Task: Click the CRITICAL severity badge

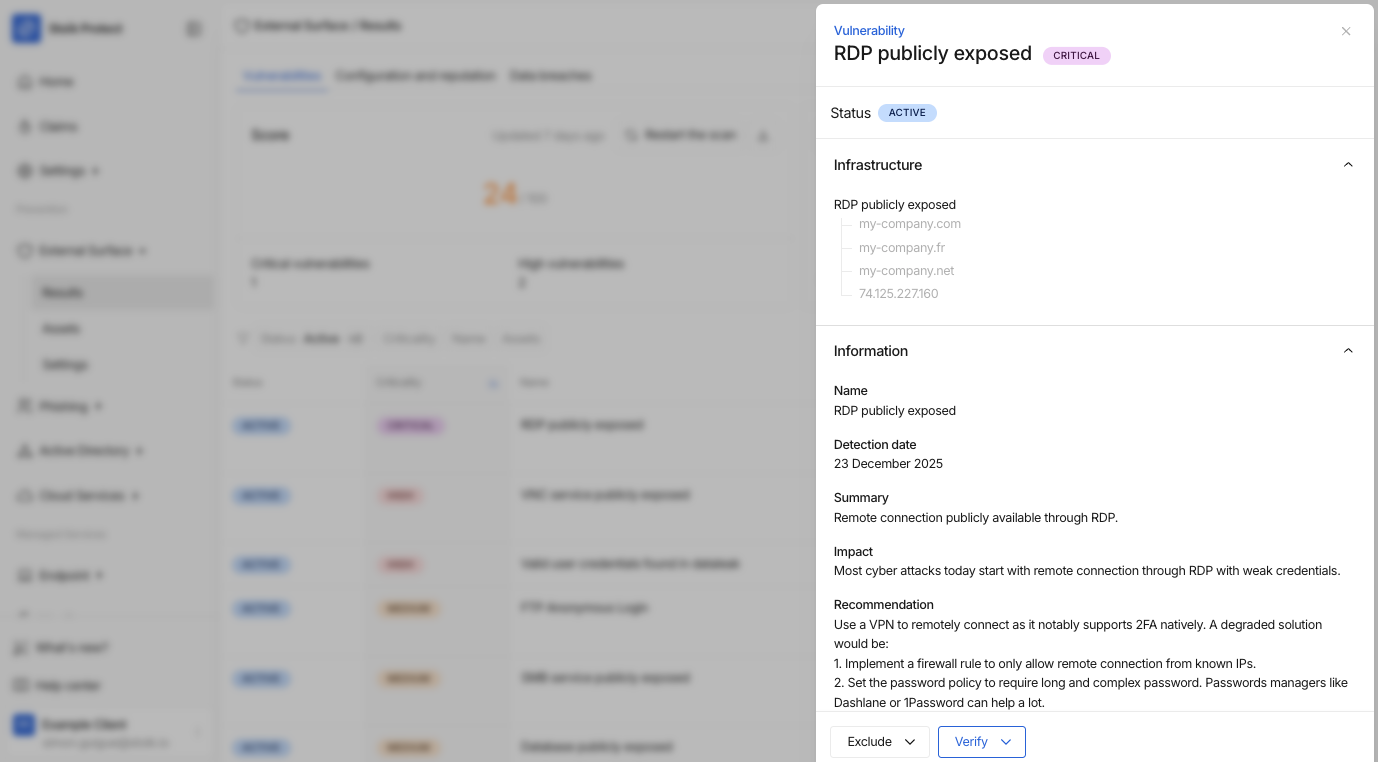Action: click(x=1076, y=56)
